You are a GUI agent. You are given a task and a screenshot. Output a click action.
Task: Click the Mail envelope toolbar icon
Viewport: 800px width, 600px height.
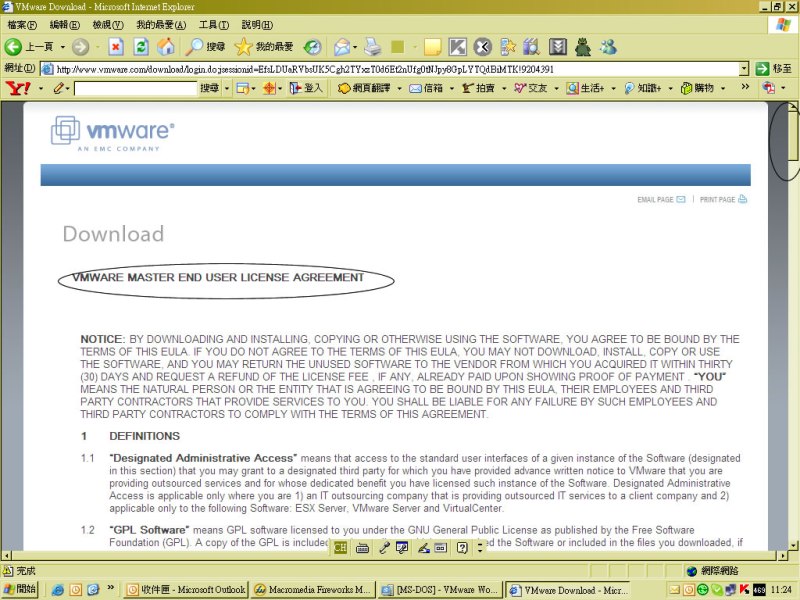pyautogui.click(x=342, y=47)
